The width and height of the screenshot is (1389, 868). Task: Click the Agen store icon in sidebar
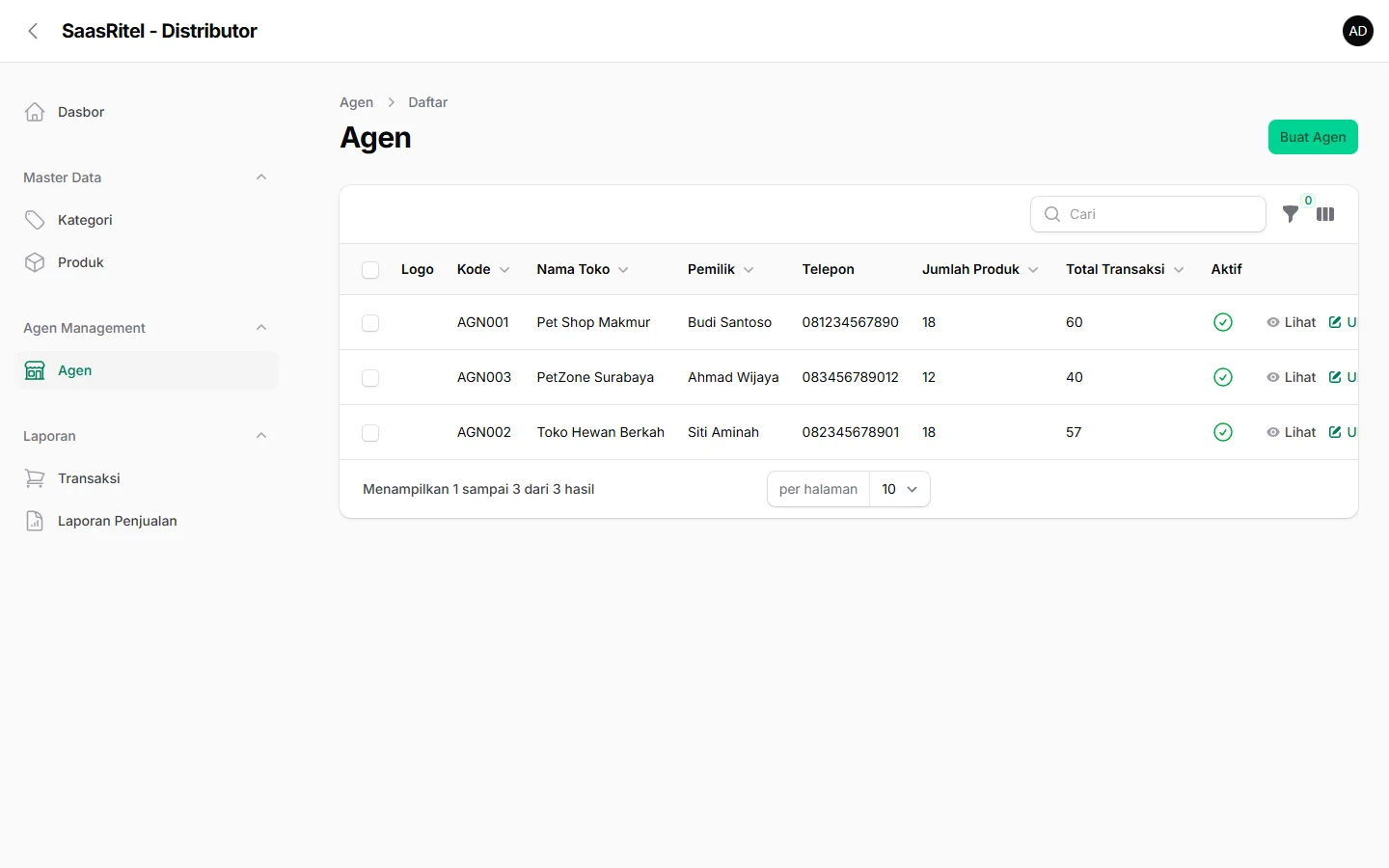[x=35, y=370]
